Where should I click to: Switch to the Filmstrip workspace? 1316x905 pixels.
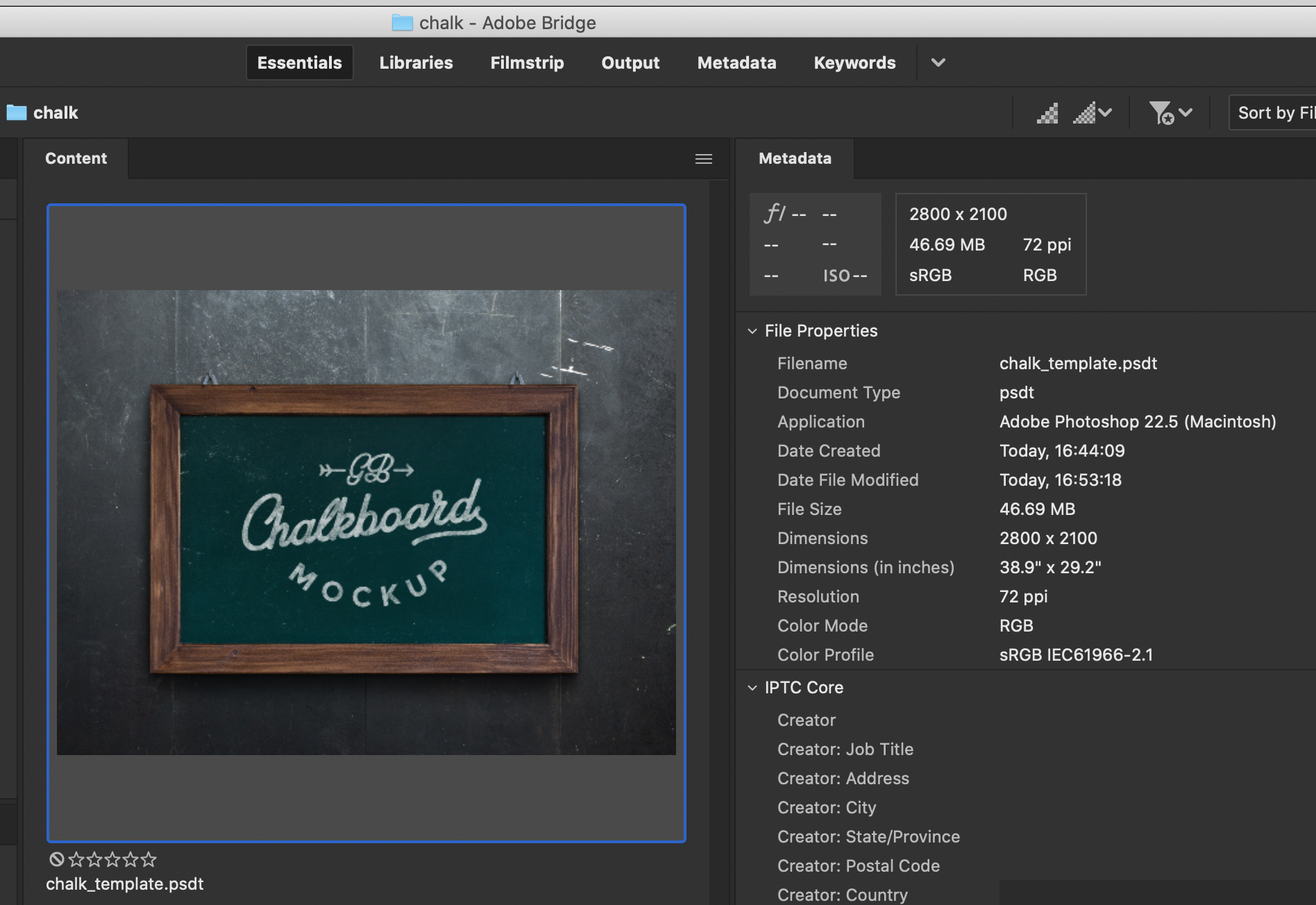(527, 62)
